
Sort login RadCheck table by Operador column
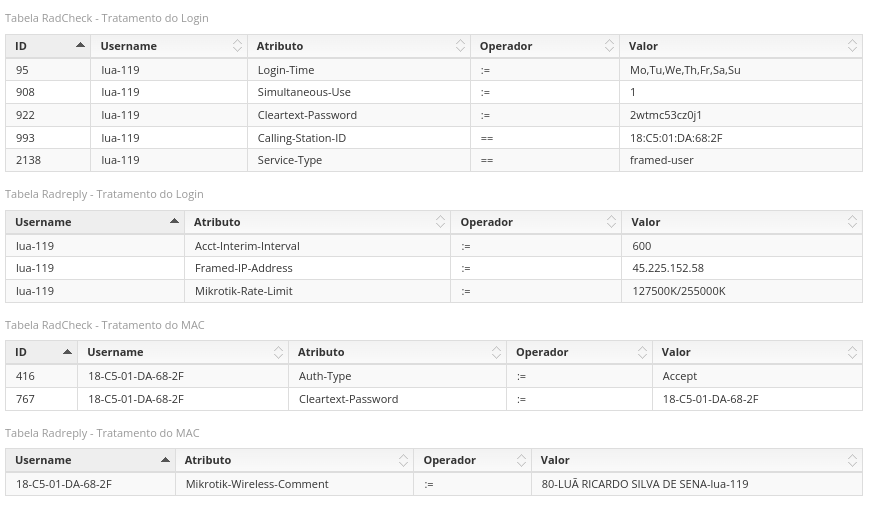tap(545, 46)
